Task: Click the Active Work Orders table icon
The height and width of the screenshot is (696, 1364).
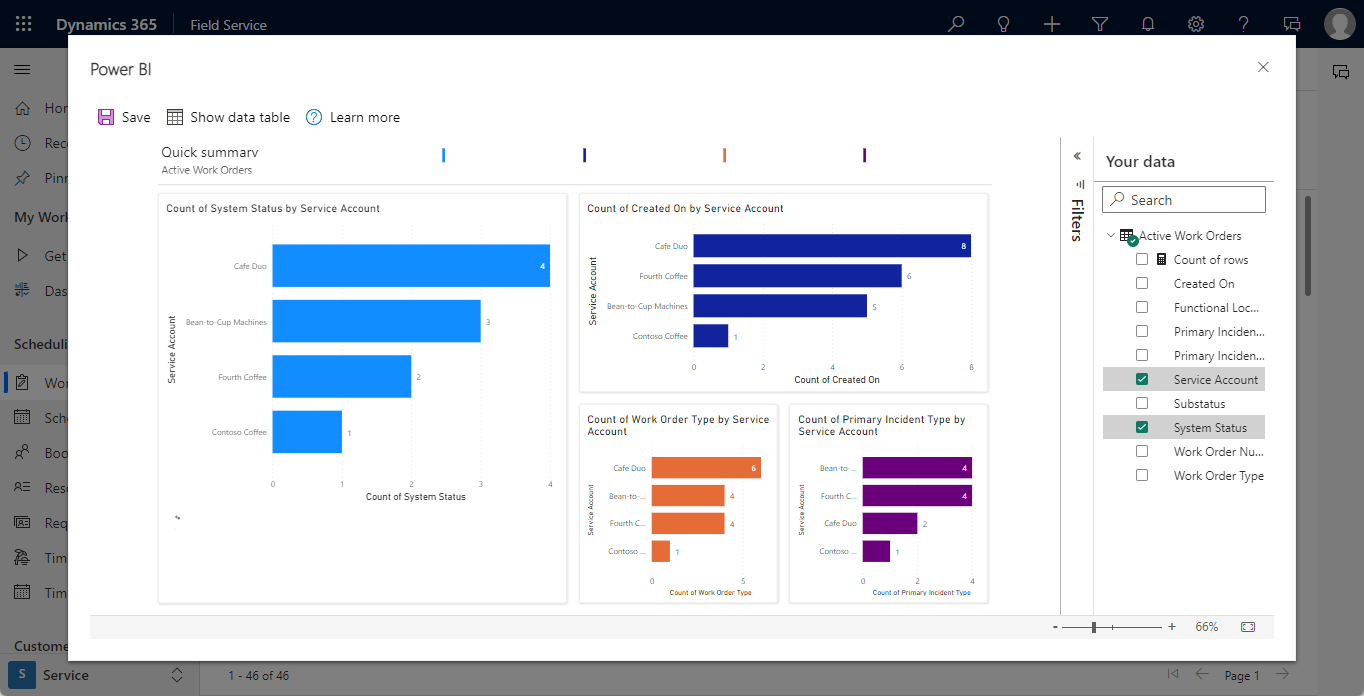Action: pos(1127,237)
